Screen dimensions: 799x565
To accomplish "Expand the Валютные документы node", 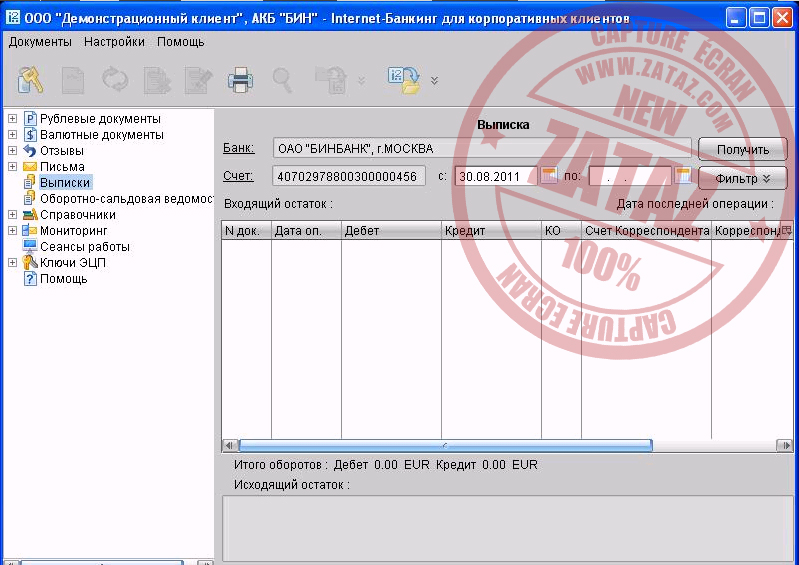I will coord(12,134).
